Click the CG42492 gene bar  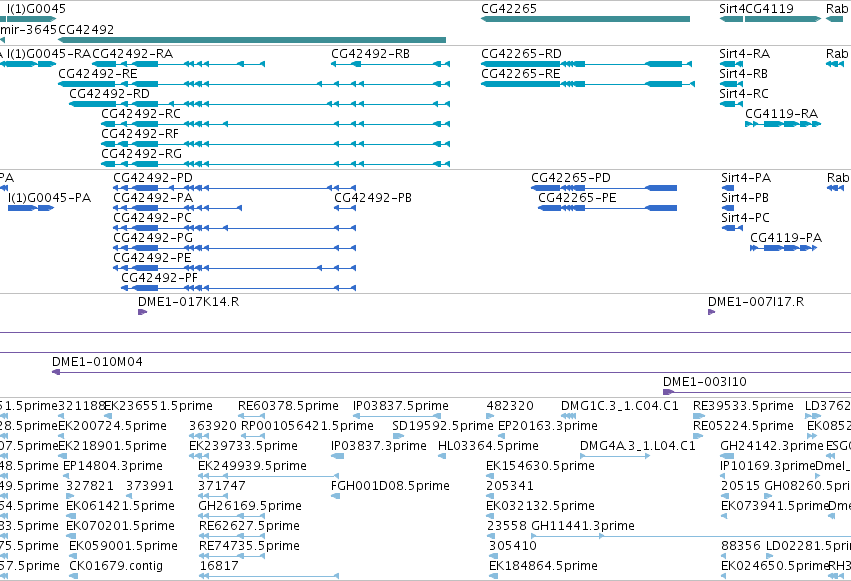tap(252, 40)
